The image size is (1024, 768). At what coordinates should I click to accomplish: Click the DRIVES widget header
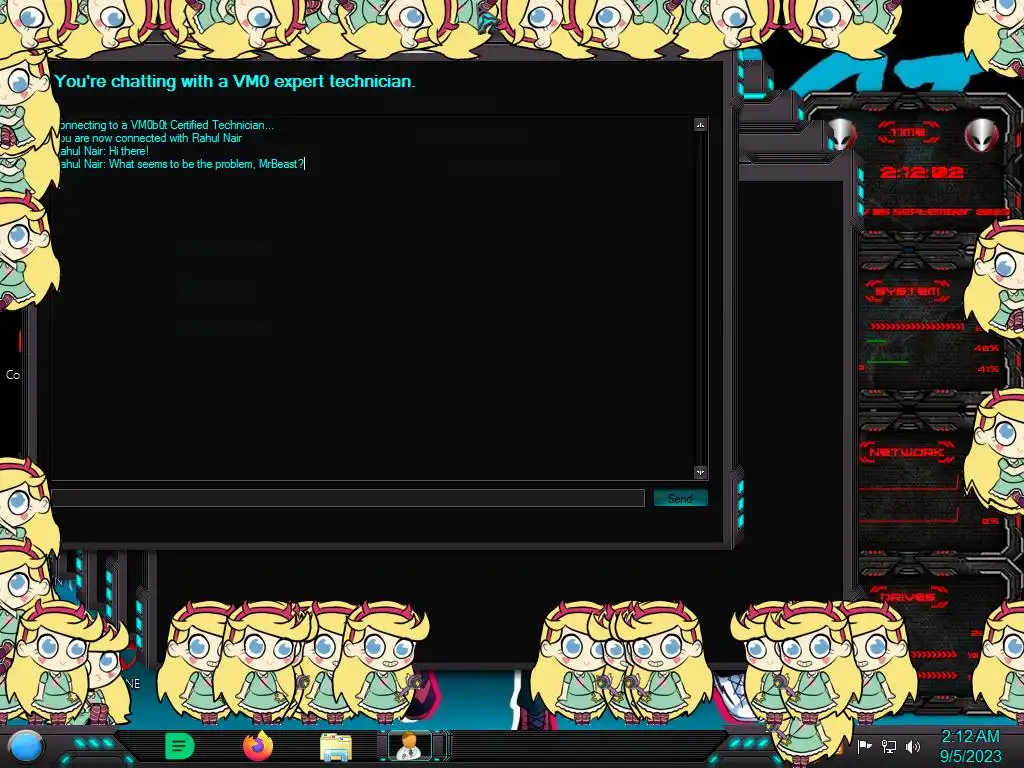tap(908, 597)
